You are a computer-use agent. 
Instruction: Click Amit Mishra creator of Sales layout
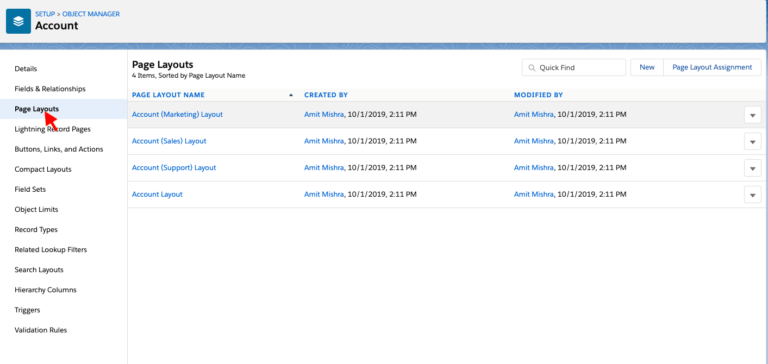324,141
